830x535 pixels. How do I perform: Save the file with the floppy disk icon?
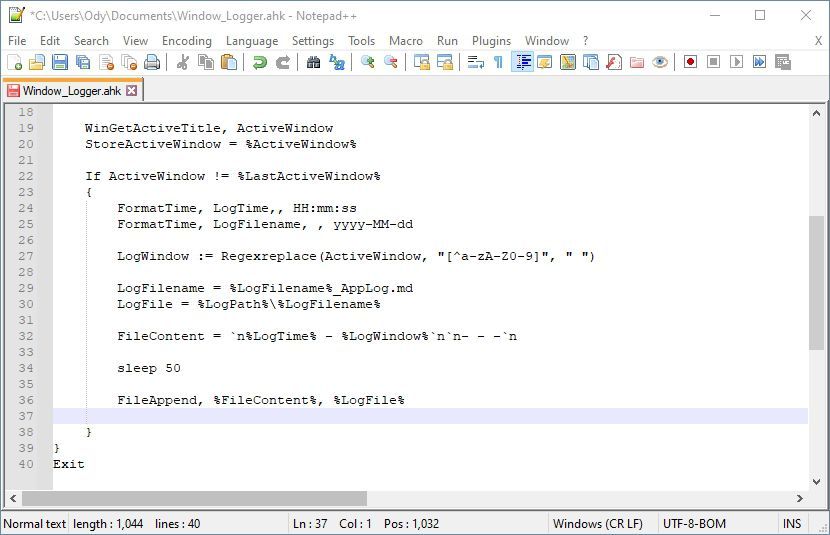click(60, 62)
